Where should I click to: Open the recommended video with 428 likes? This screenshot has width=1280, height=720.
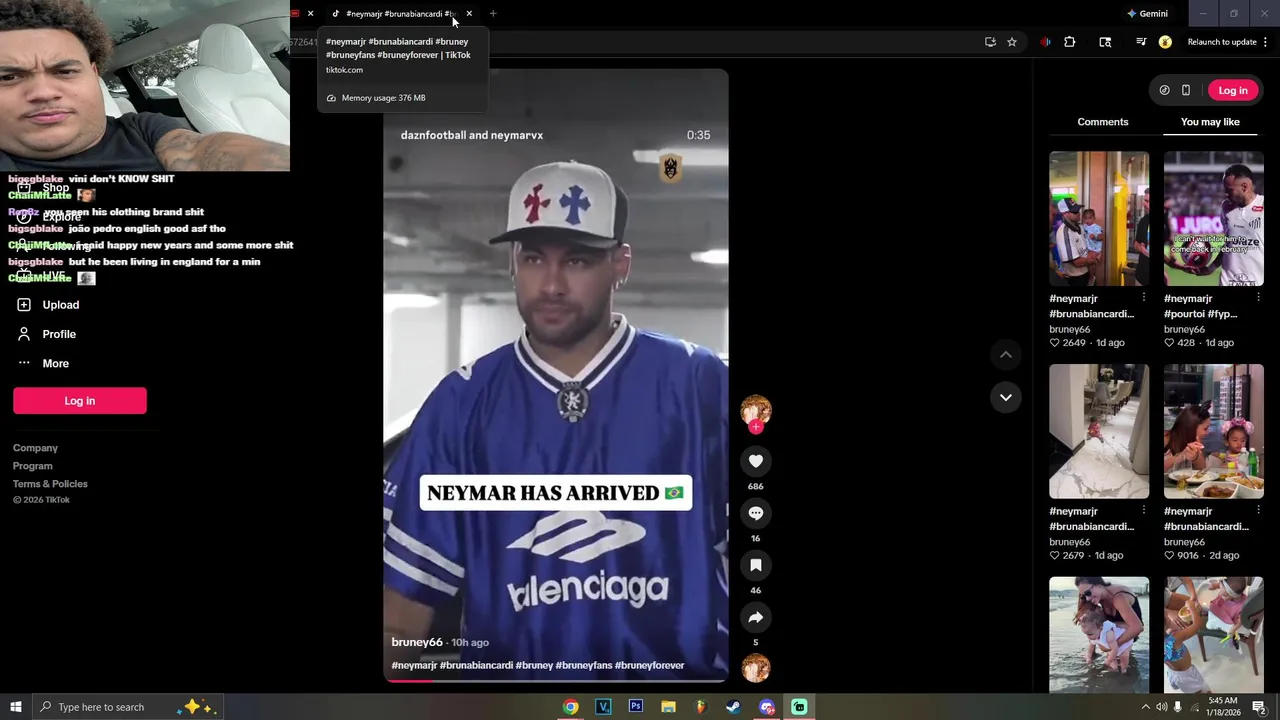pos(1214,219)
